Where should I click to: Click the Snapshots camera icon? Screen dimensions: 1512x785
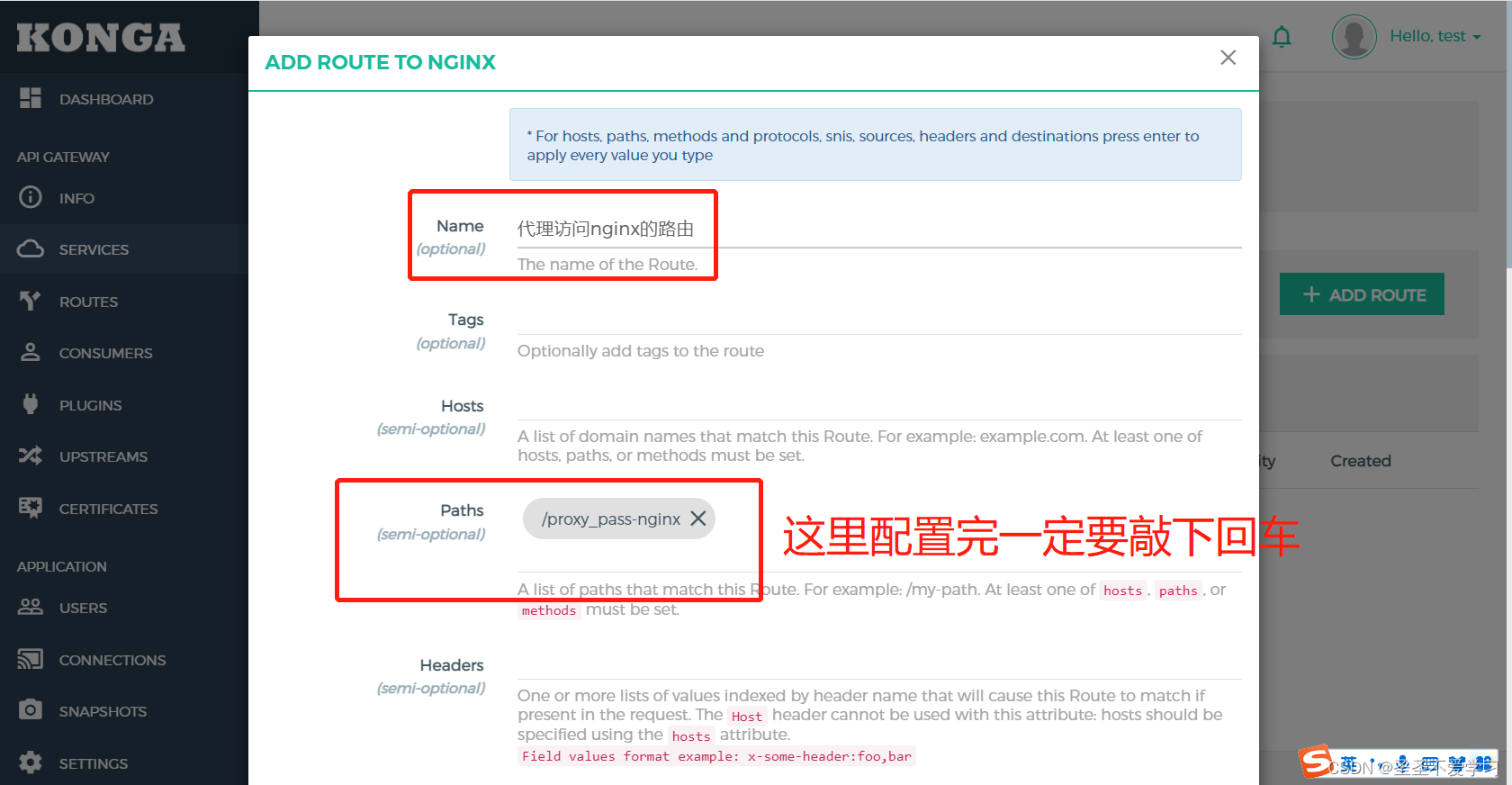click(31, 710)
